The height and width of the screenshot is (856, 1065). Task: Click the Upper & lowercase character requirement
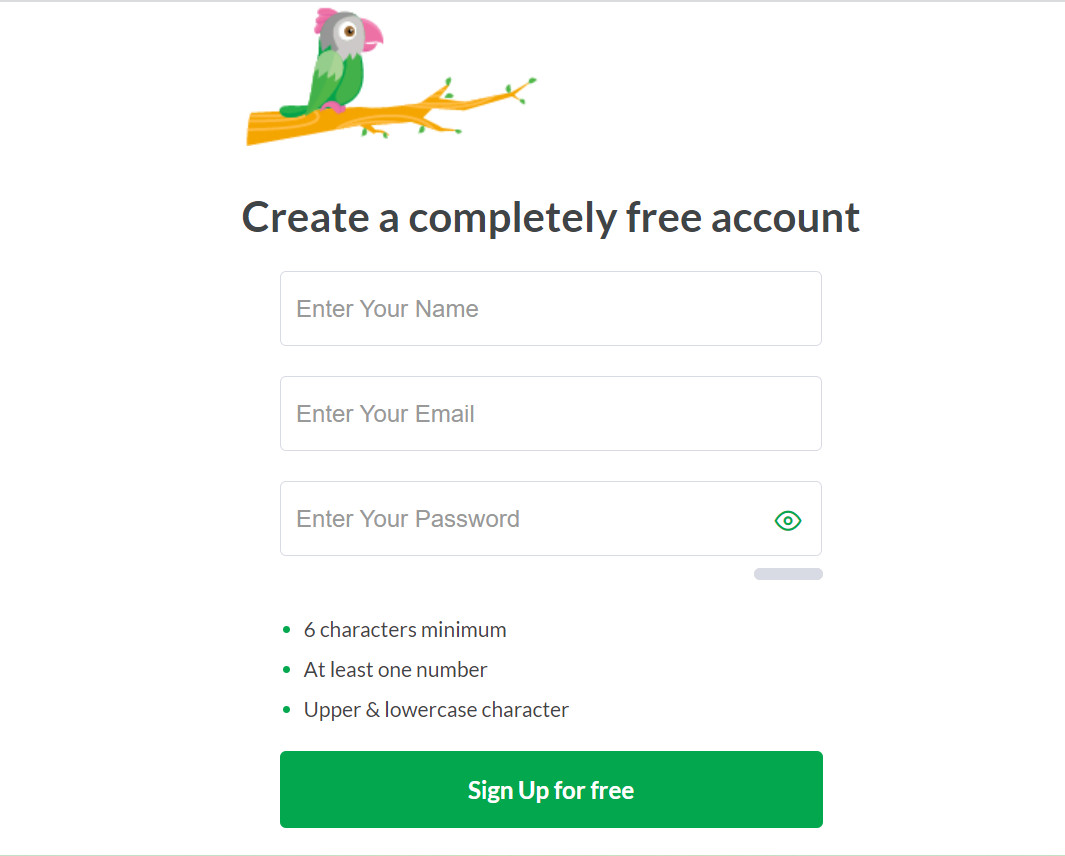coord(436,710)
